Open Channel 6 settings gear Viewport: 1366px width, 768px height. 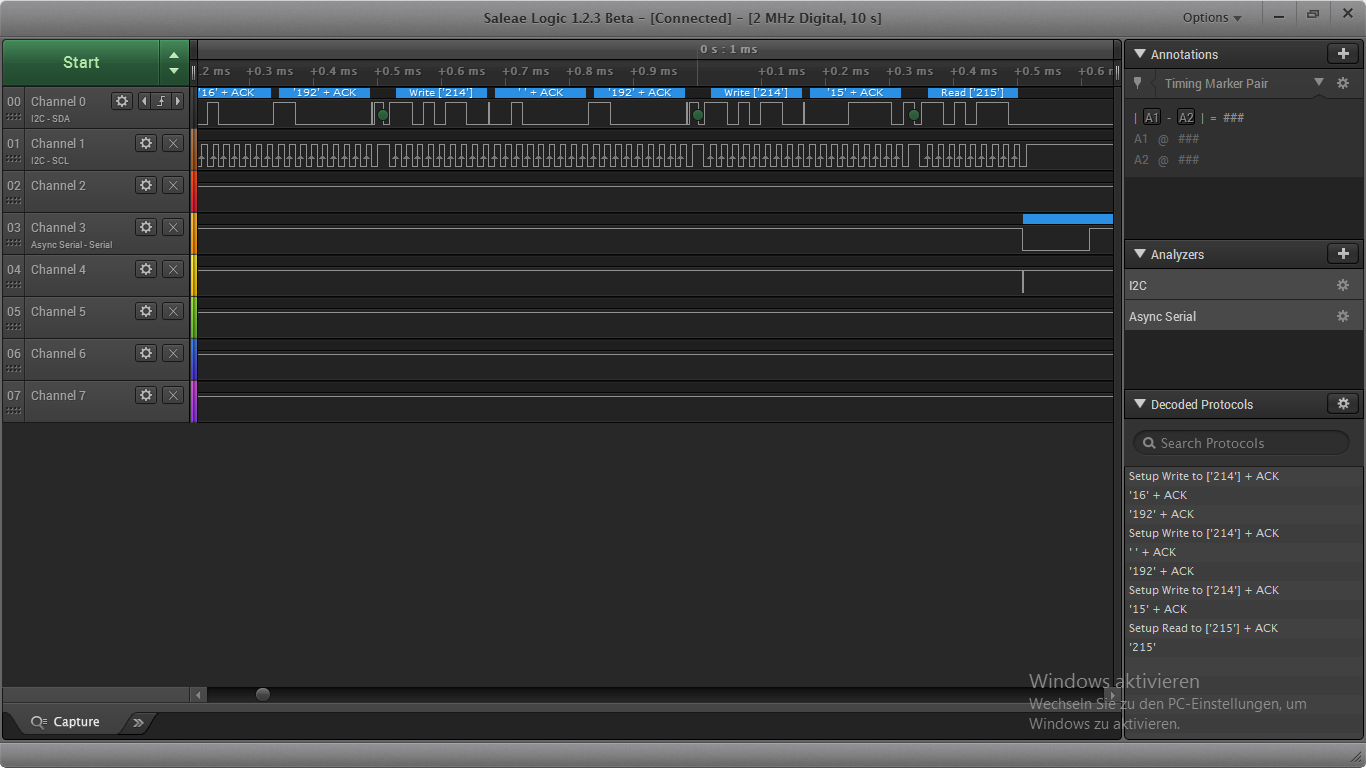146,353
